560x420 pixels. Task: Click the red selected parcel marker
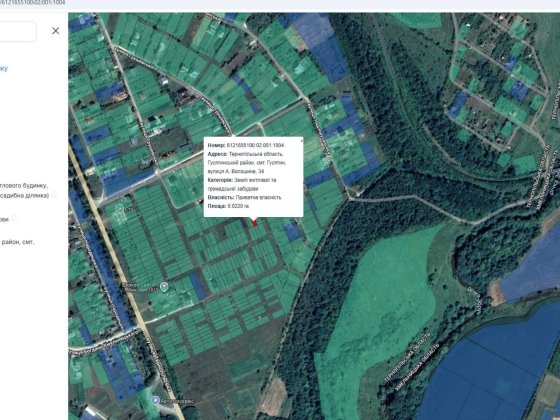click(254, 222)
